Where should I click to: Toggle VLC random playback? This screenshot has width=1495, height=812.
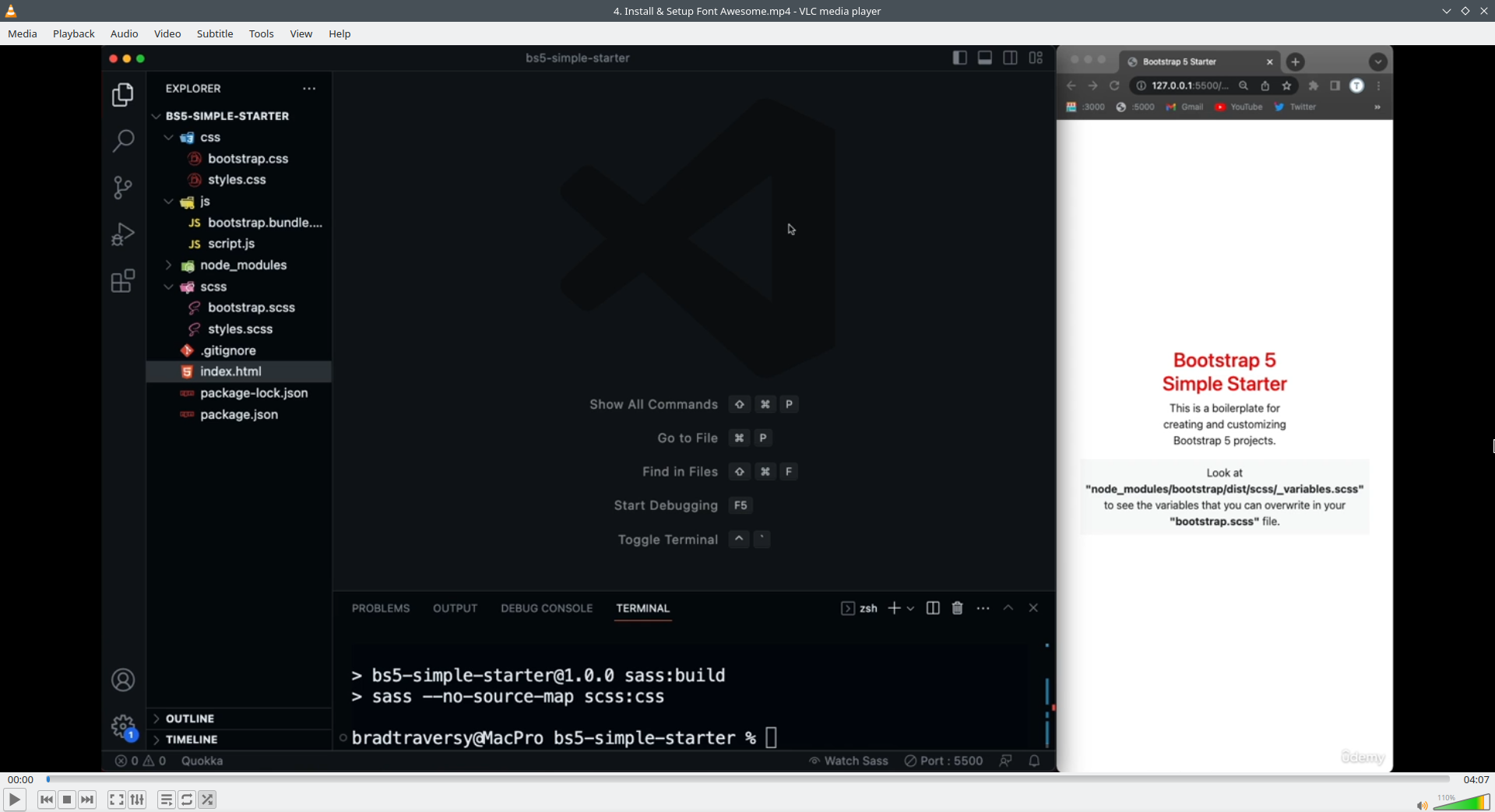(207, 800)
